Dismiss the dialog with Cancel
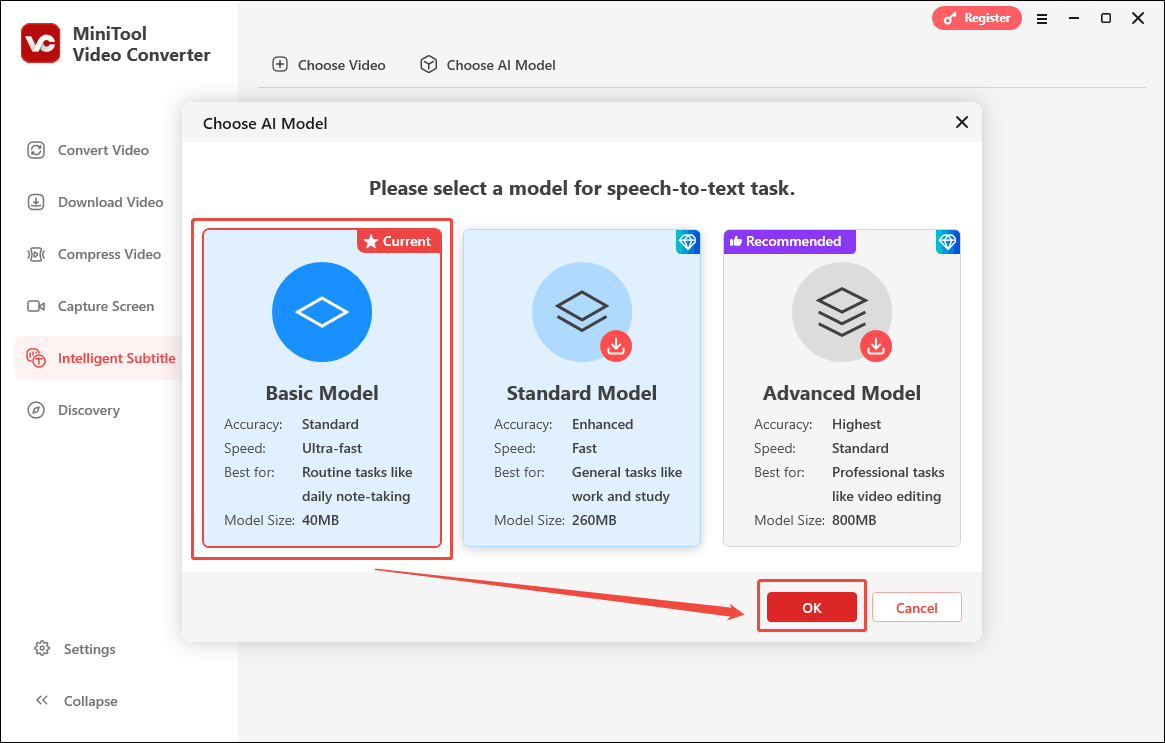Screen dimensions: 1165x743 [x=916, y=607]
